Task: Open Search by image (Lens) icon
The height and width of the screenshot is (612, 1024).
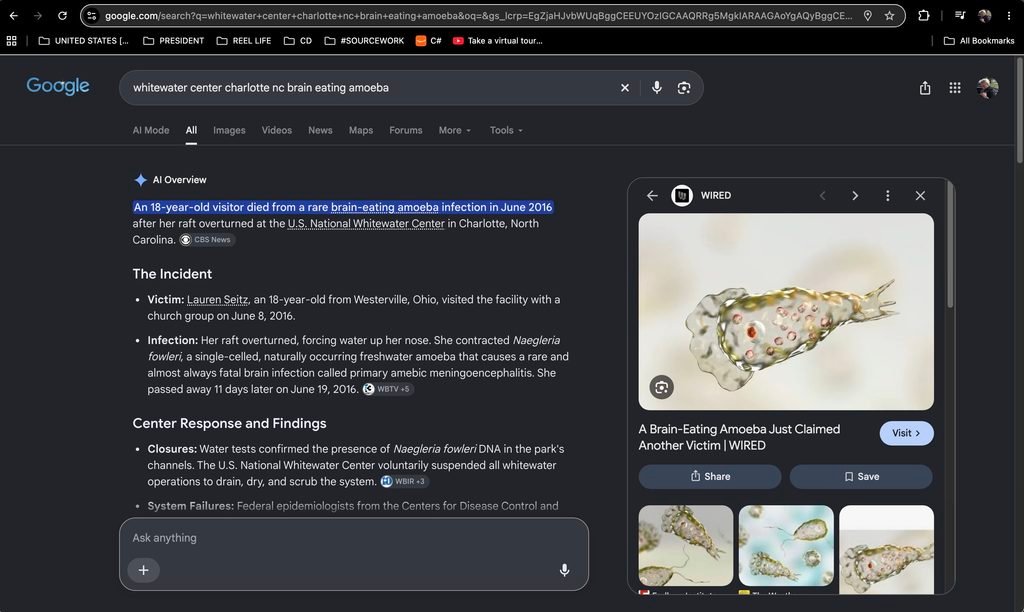Action: pyautogui.click(x=684, y=88)
